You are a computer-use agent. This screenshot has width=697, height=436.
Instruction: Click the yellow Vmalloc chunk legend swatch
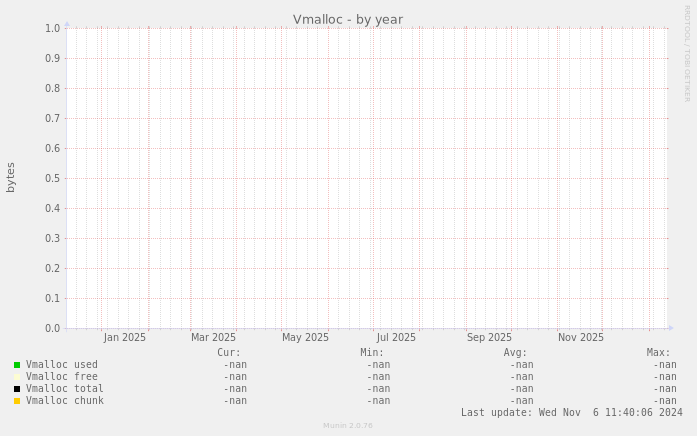click(x=17, y=401)
